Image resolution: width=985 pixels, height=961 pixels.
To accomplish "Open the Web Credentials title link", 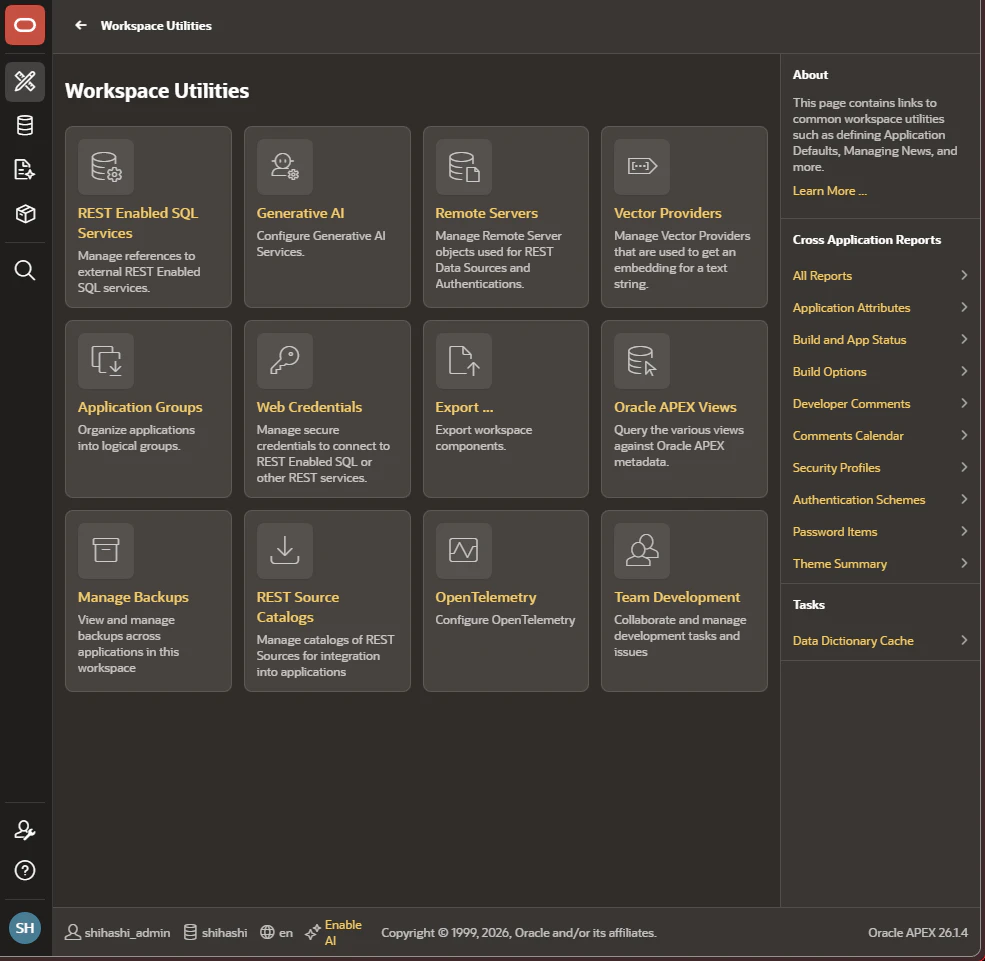I will click(x=309, y=407).
